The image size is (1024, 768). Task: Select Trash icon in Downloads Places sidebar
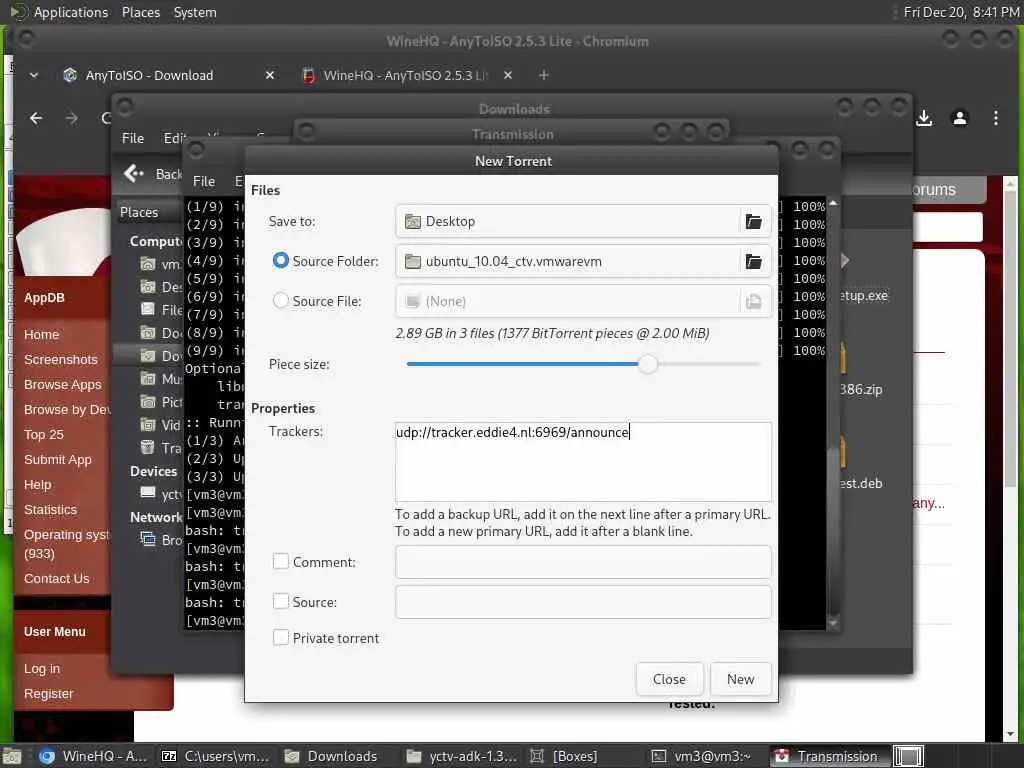pyautogui.click(x=148, y=448)
